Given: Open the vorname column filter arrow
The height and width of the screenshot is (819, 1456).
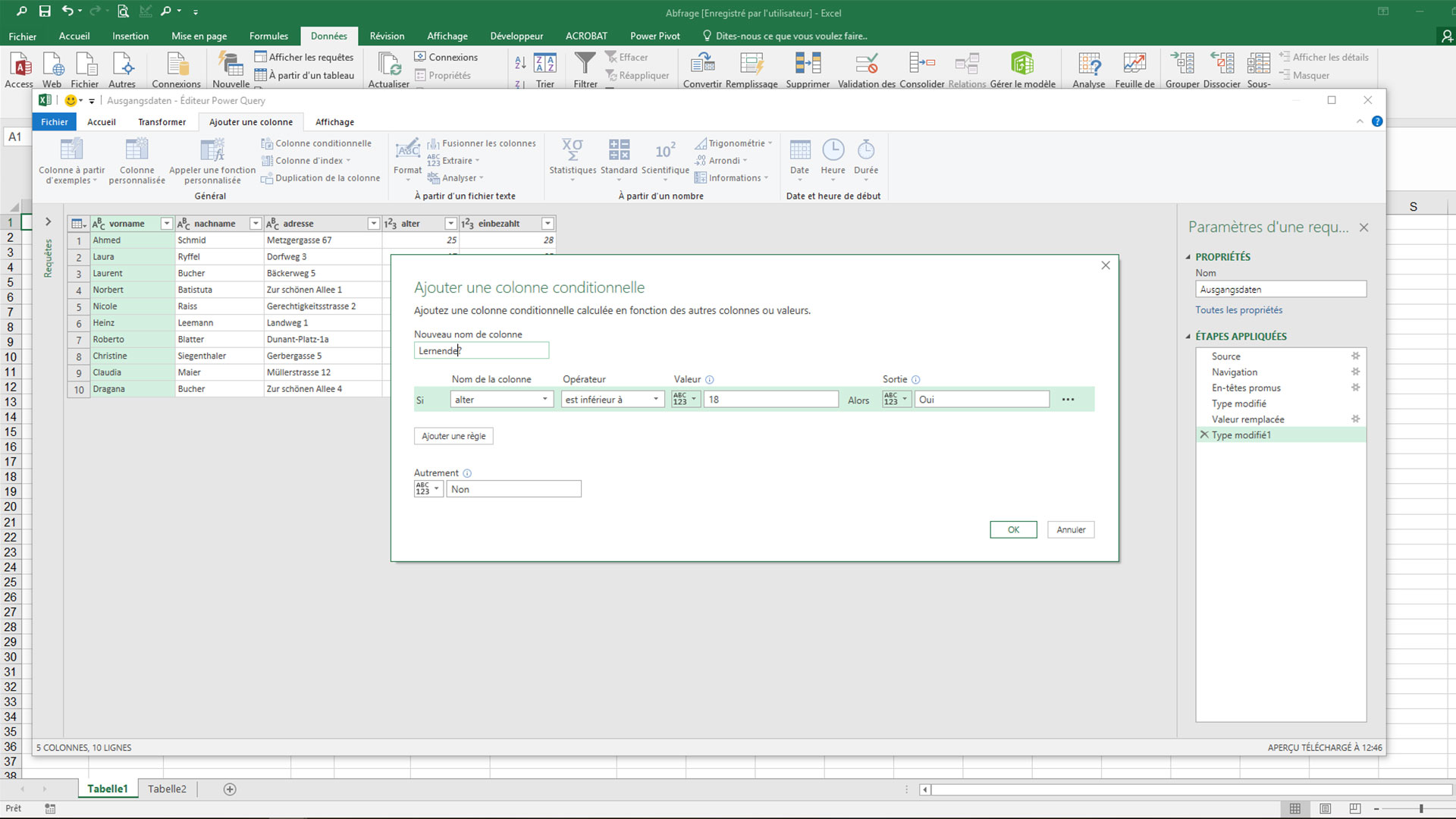Looking at the screenshot, I should (166, 223).
